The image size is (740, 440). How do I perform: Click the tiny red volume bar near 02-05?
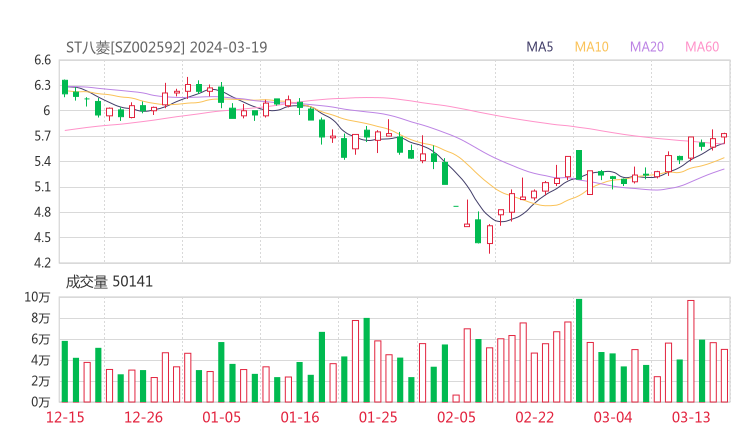(456, 398)
